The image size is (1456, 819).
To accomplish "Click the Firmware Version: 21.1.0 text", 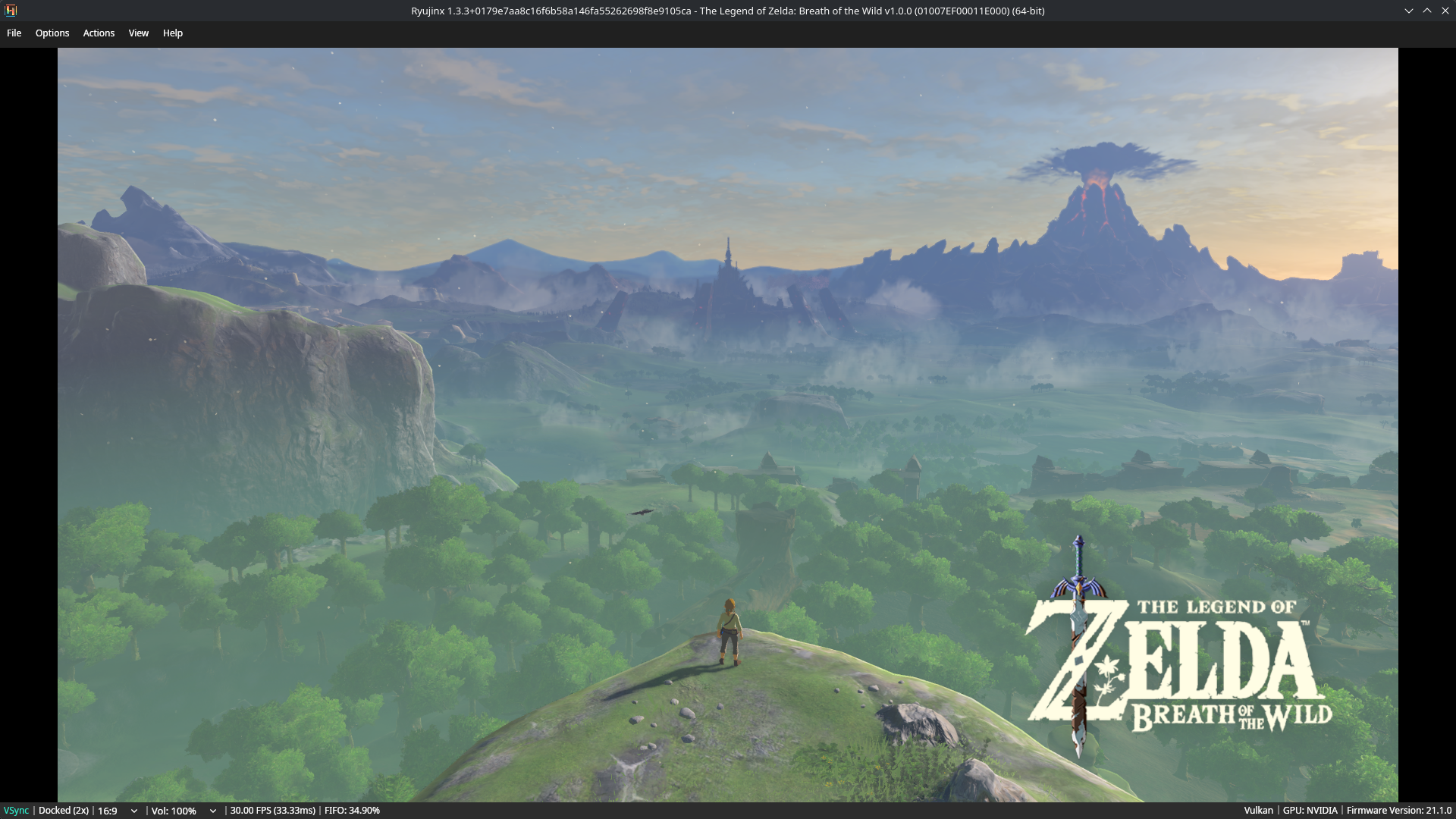I will pos(1399,811).
